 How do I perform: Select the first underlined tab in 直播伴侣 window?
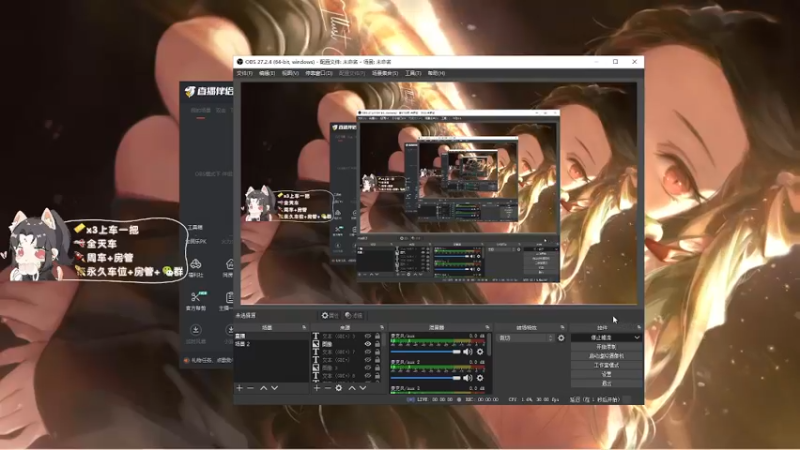[x=201, y=111]
